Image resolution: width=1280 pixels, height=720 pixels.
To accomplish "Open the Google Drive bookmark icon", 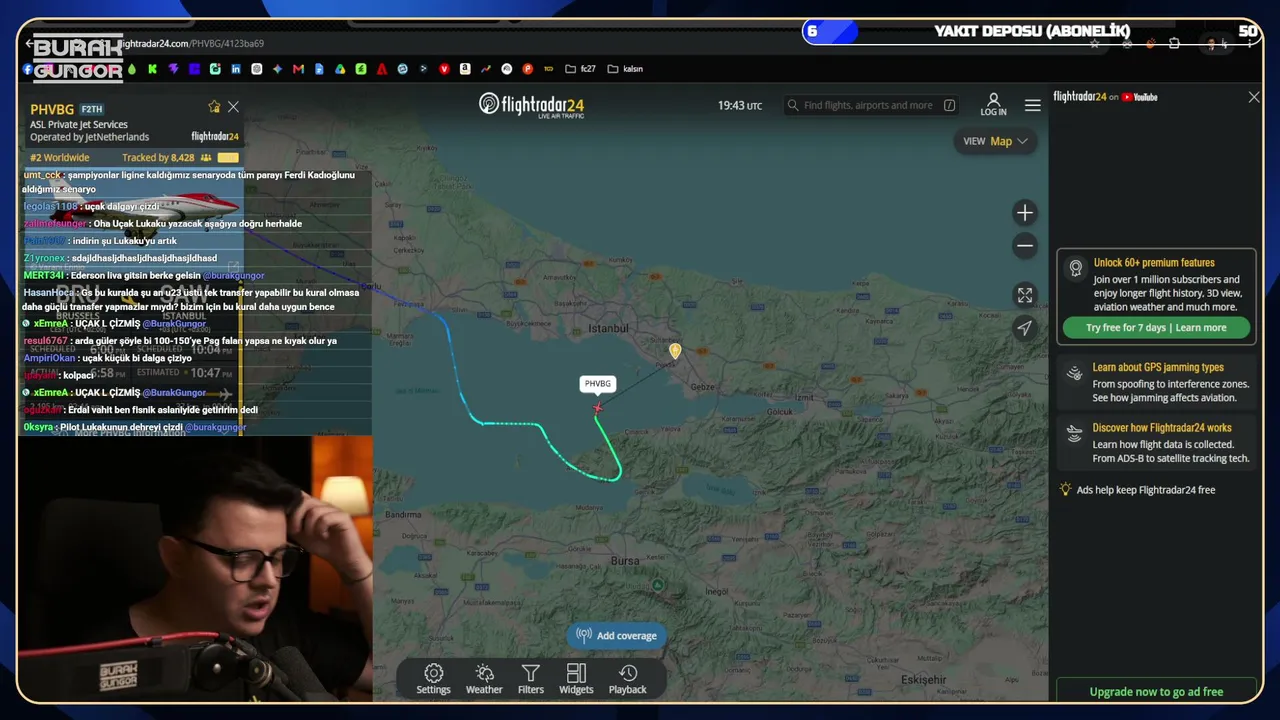I will click(340, 69).
